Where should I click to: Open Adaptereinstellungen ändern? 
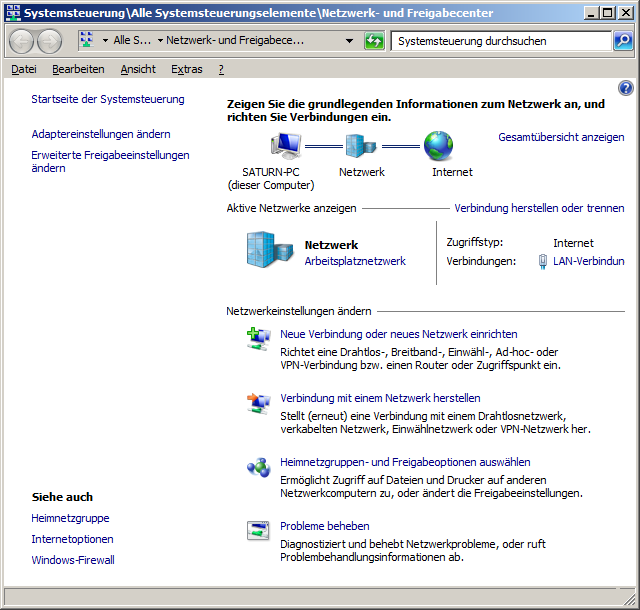tap(101, 134)
